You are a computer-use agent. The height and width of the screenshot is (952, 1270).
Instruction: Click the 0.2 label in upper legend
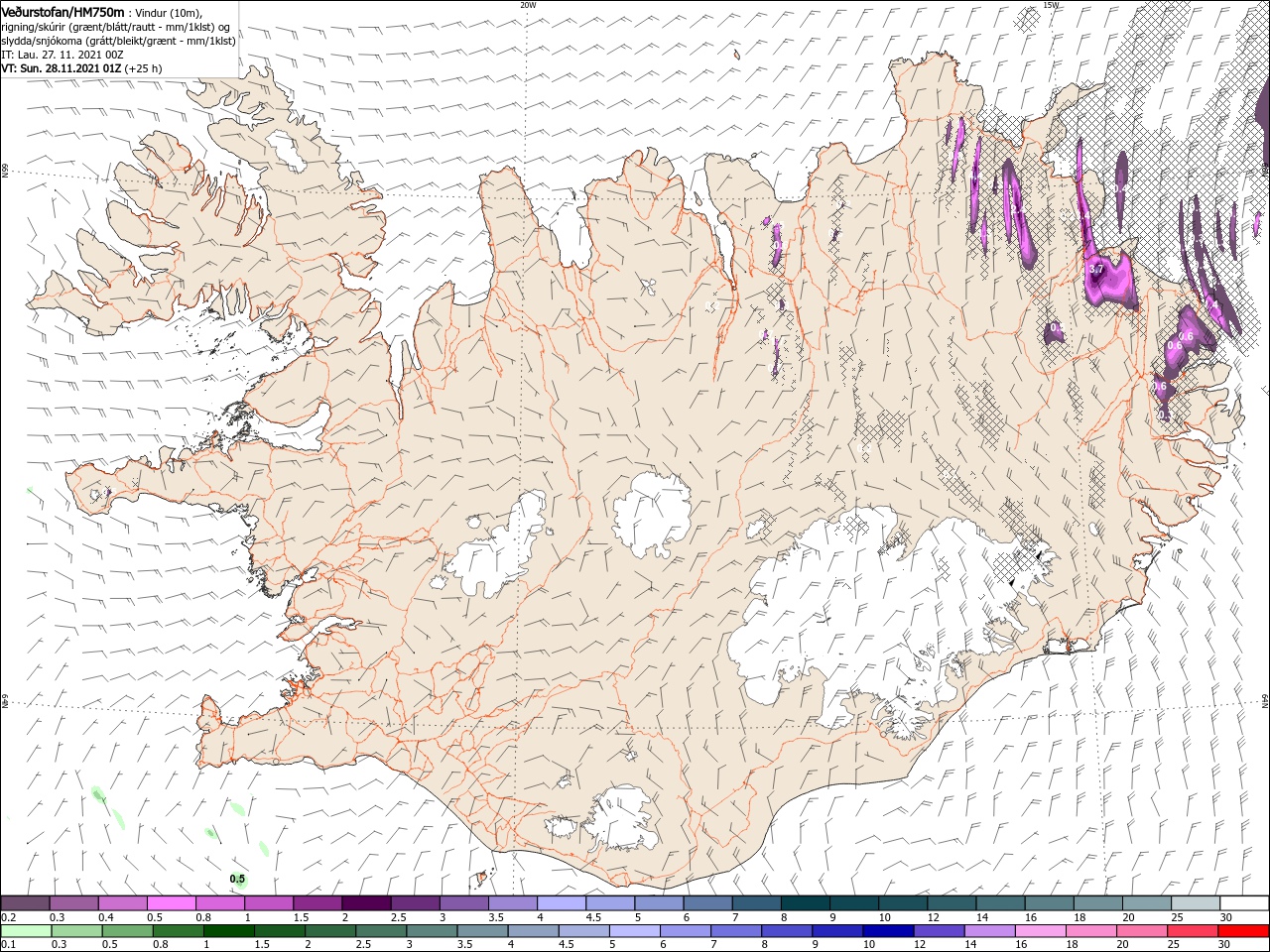click(x=8, y=917)
